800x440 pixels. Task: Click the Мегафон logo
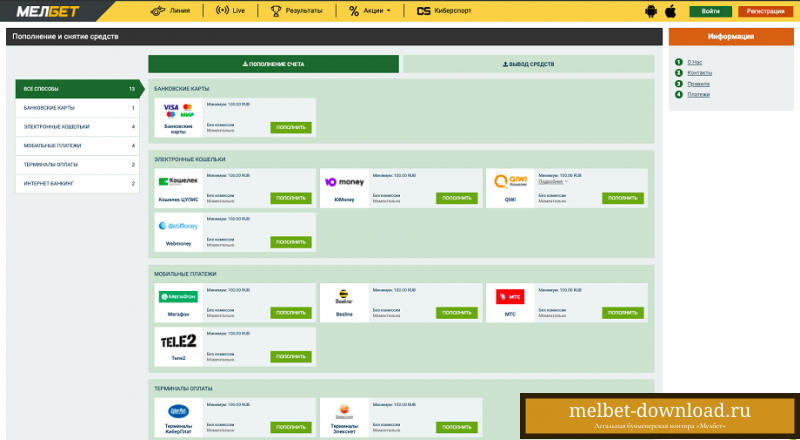(x=178, y=297)
